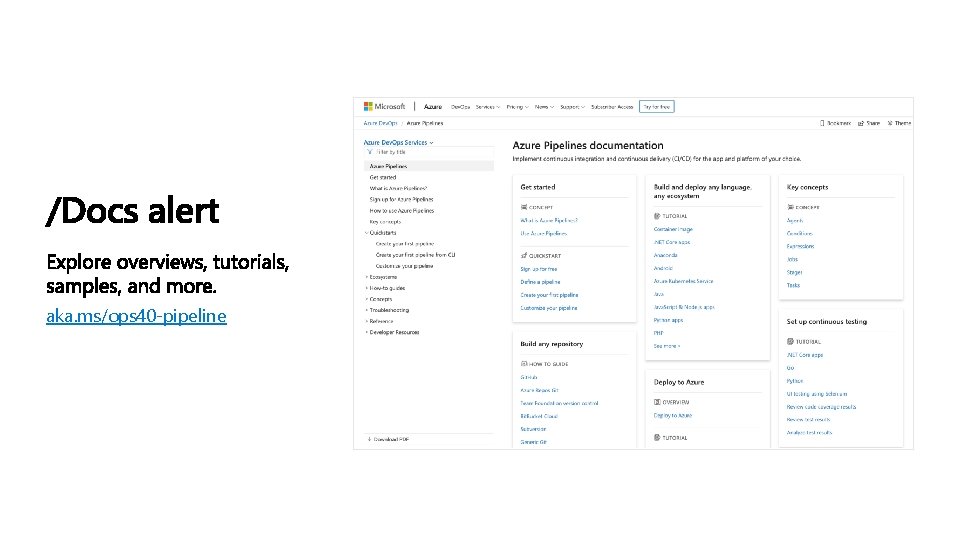Expand the Ecosystems tree node
This screenshot has height=540, width=960.
pos(367,277)
